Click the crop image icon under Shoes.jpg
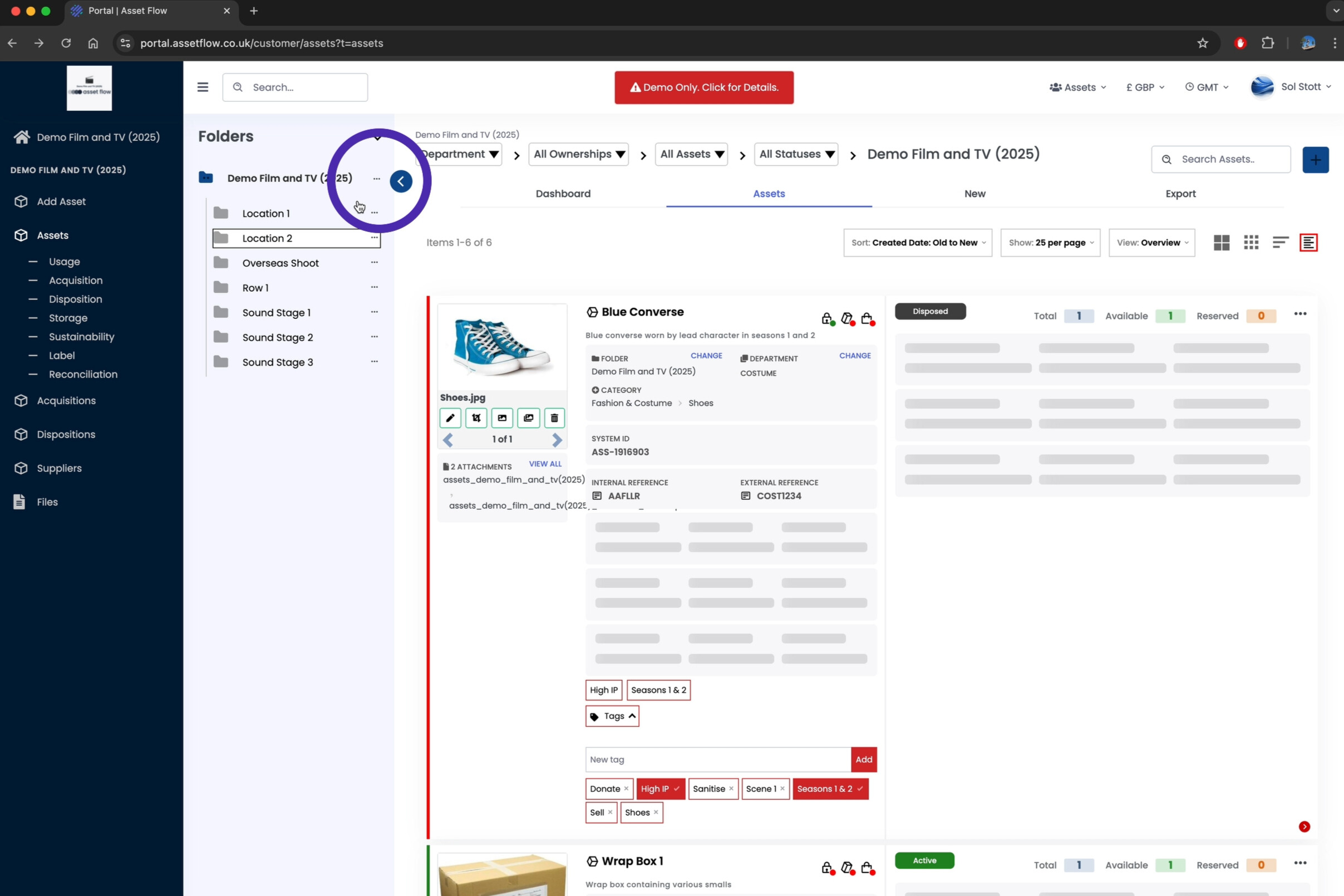 tap(476, 418)
